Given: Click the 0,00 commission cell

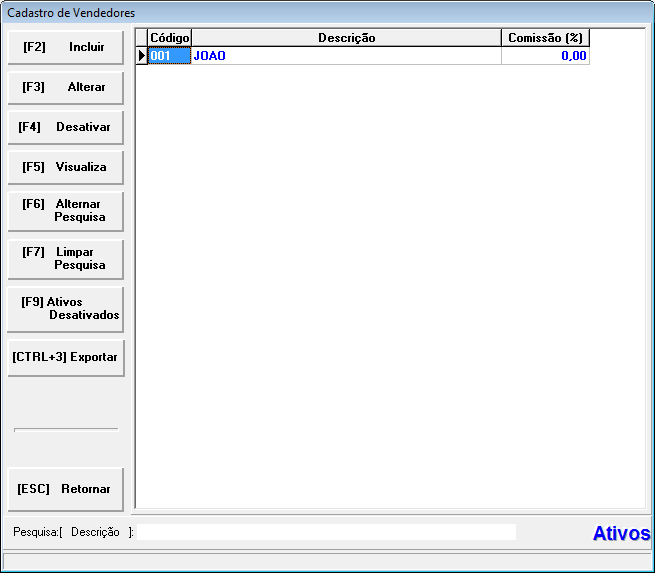Looking at the screenshot, I should pyautogui.click(x=545, y=56).
